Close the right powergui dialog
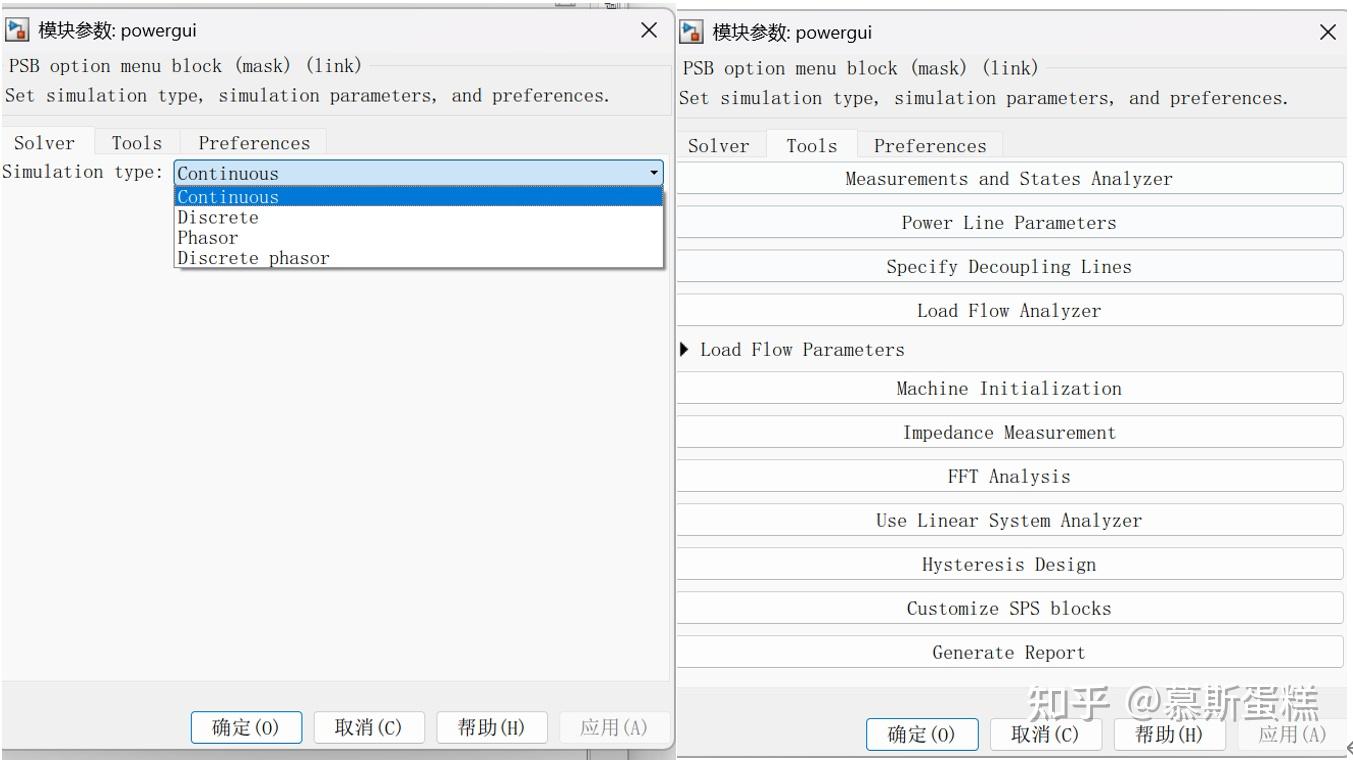This screenshot has height=760, width=1353. [x=1327, y=32]
